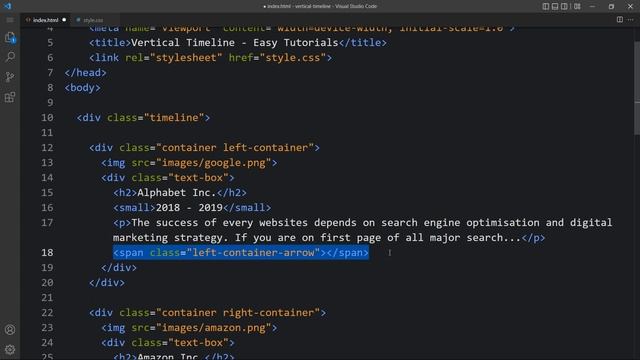Open the Source Control view
Viewport: 640px width, 360px height.
click(x=10, y=77)
